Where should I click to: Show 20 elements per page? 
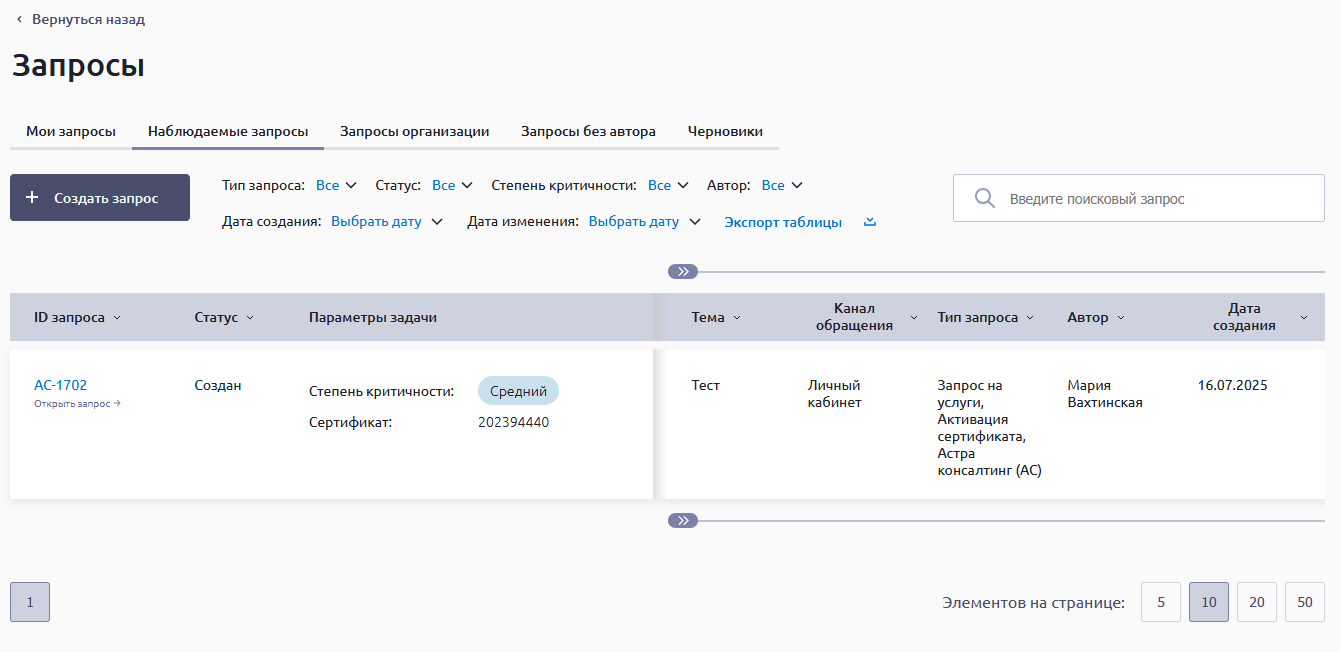(1256, 602)
